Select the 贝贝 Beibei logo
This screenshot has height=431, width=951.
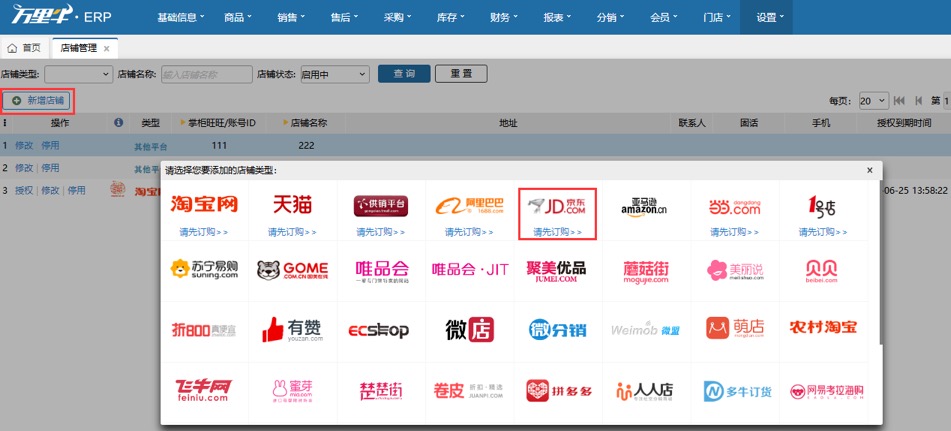click(x=822, y=270)
